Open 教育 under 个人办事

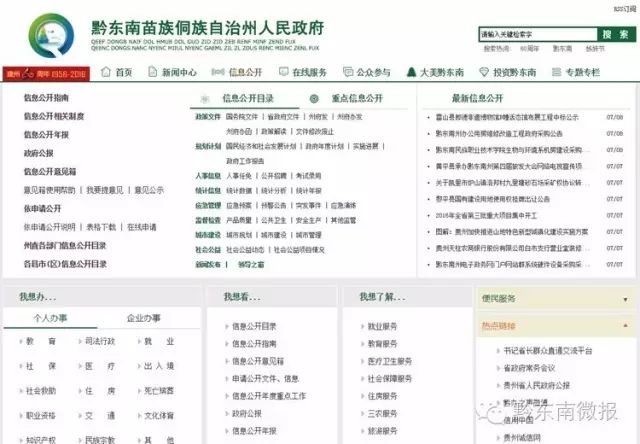[41, 341]
